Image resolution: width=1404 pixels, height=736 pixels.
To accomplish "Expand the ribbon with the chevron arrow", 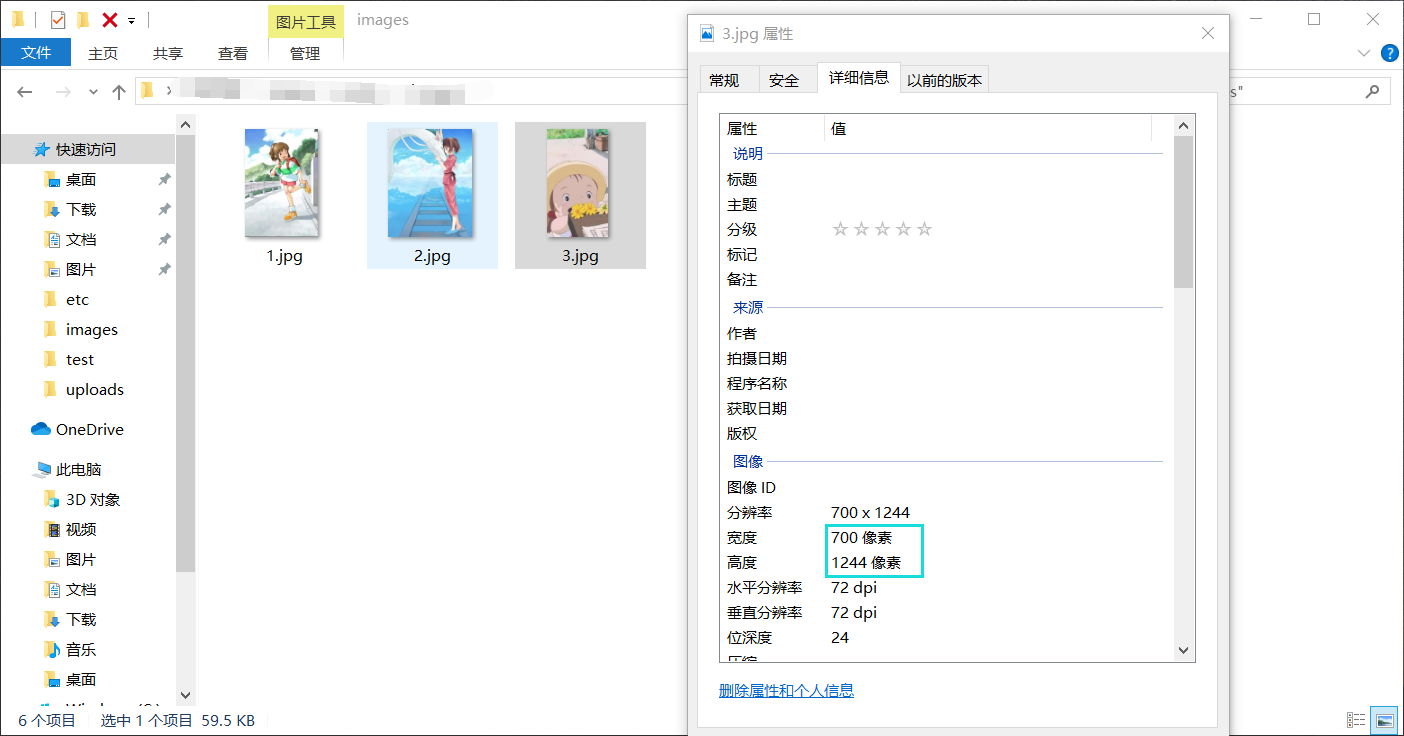I will 1363,53.
